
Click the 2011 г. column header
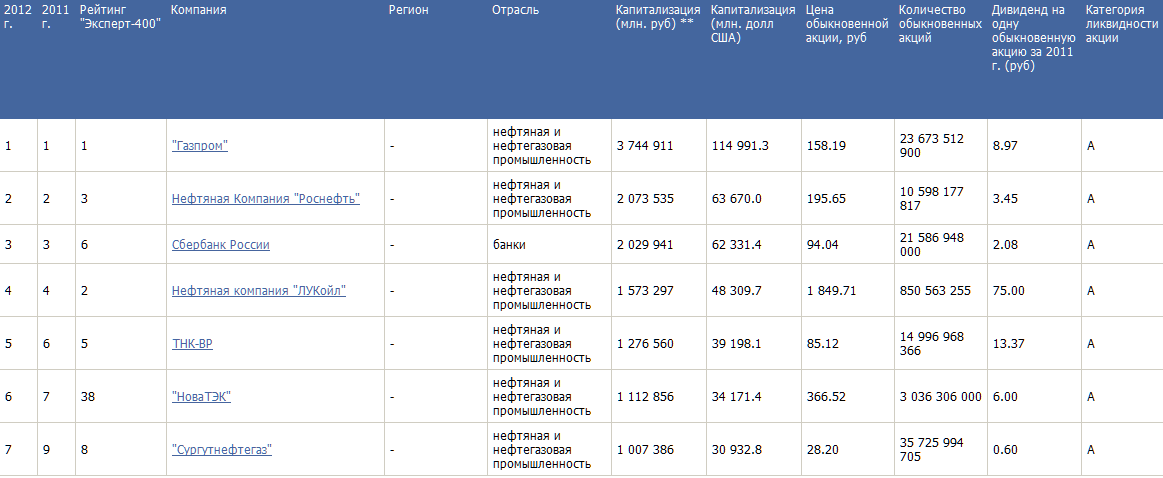pyautogui.click(x=56, y=17)
